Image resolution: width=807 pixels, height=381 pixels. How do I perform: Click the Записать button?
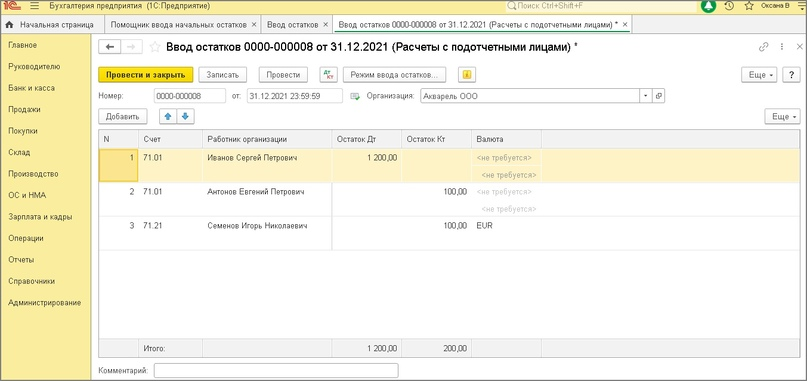[x=223, y=75]
